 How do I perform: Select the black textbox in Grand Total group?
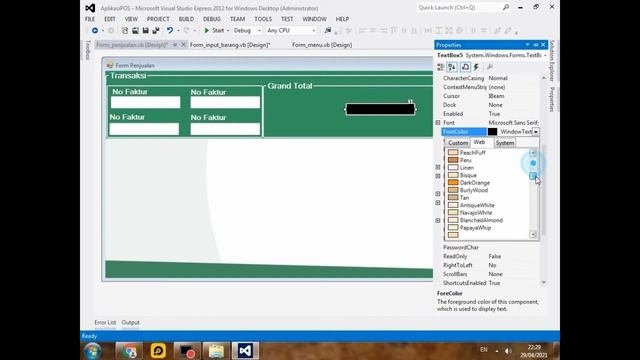[380, 109]
